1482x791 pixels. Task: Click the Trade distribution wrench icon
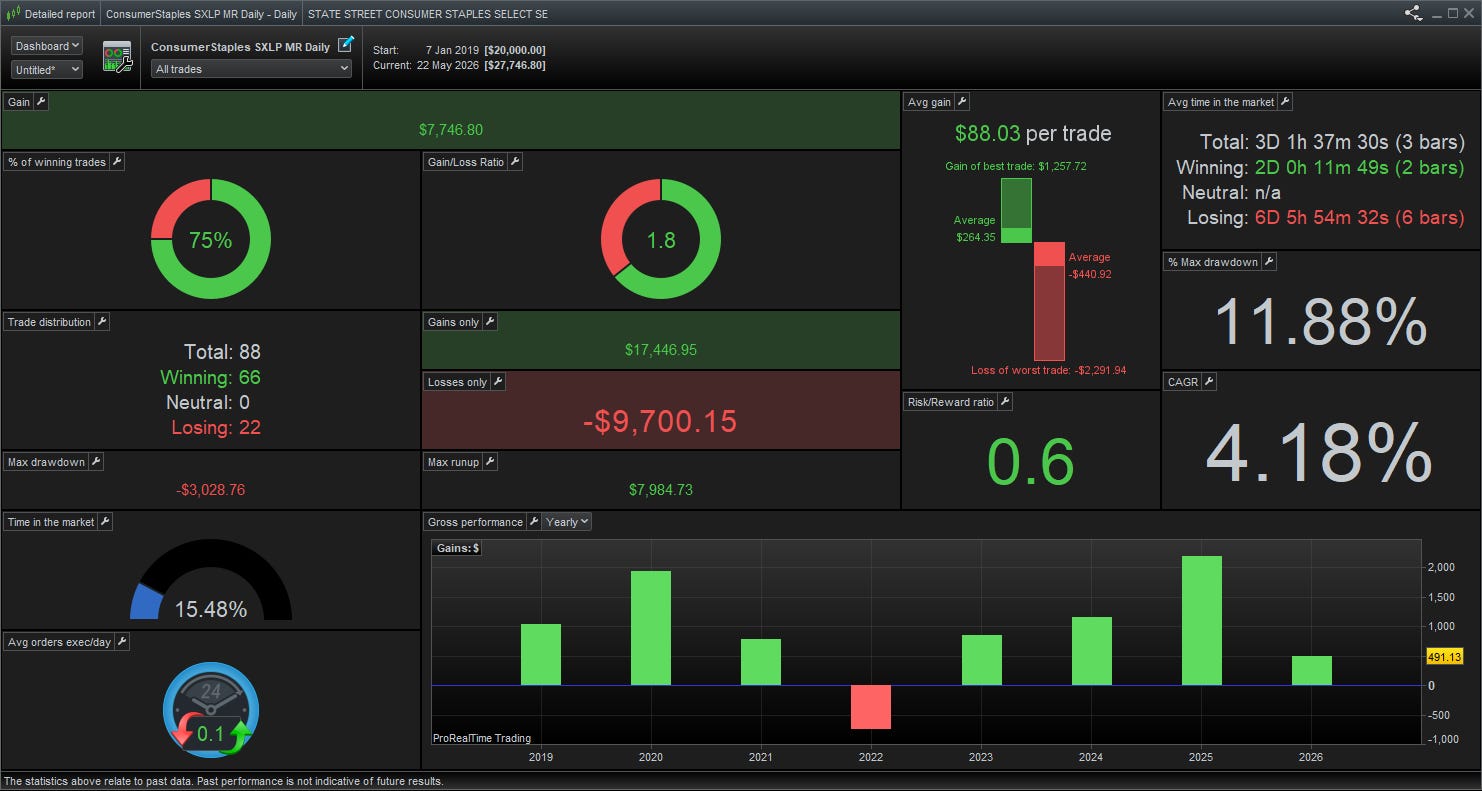(x=101, y=322)
